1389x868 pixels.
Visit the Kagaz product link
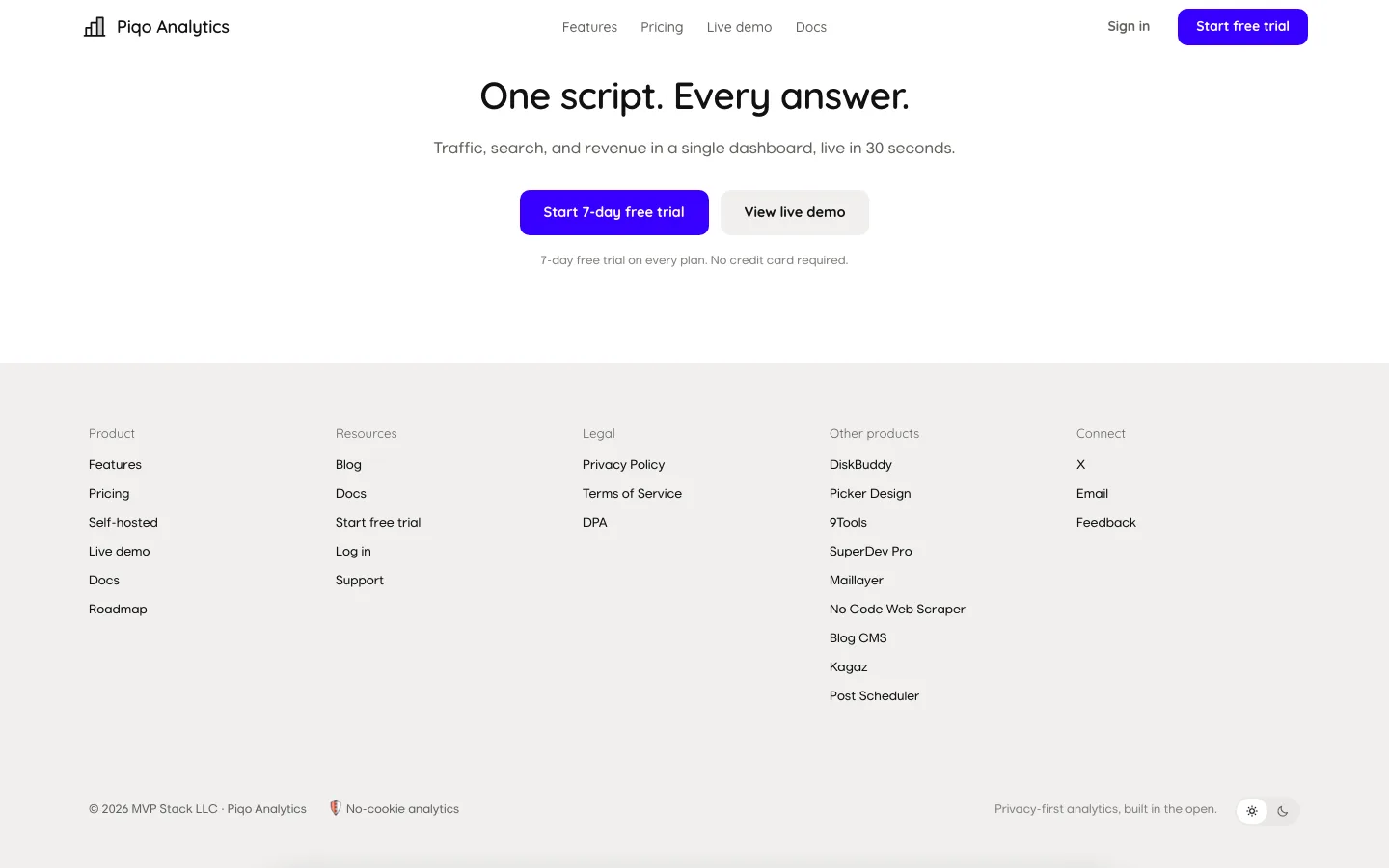click(849, 666)
